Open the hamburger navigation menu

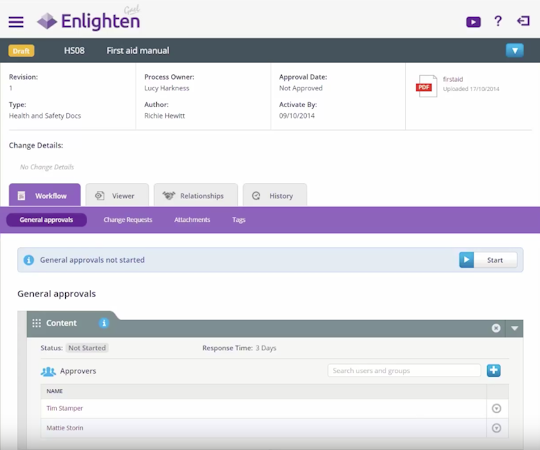(16, 22)
